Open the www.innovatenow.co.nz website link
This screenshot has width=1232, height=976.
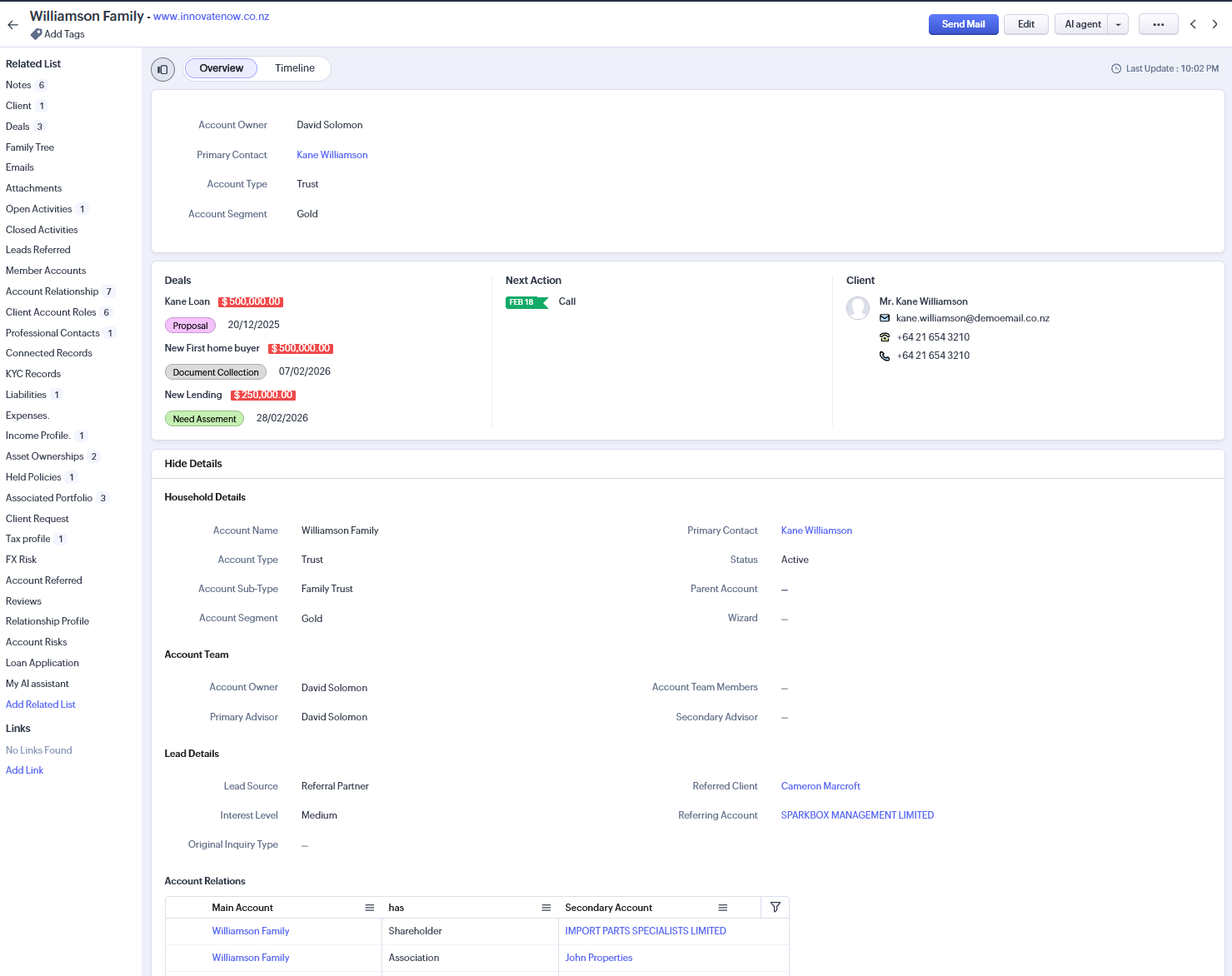(x=212, y=17)
